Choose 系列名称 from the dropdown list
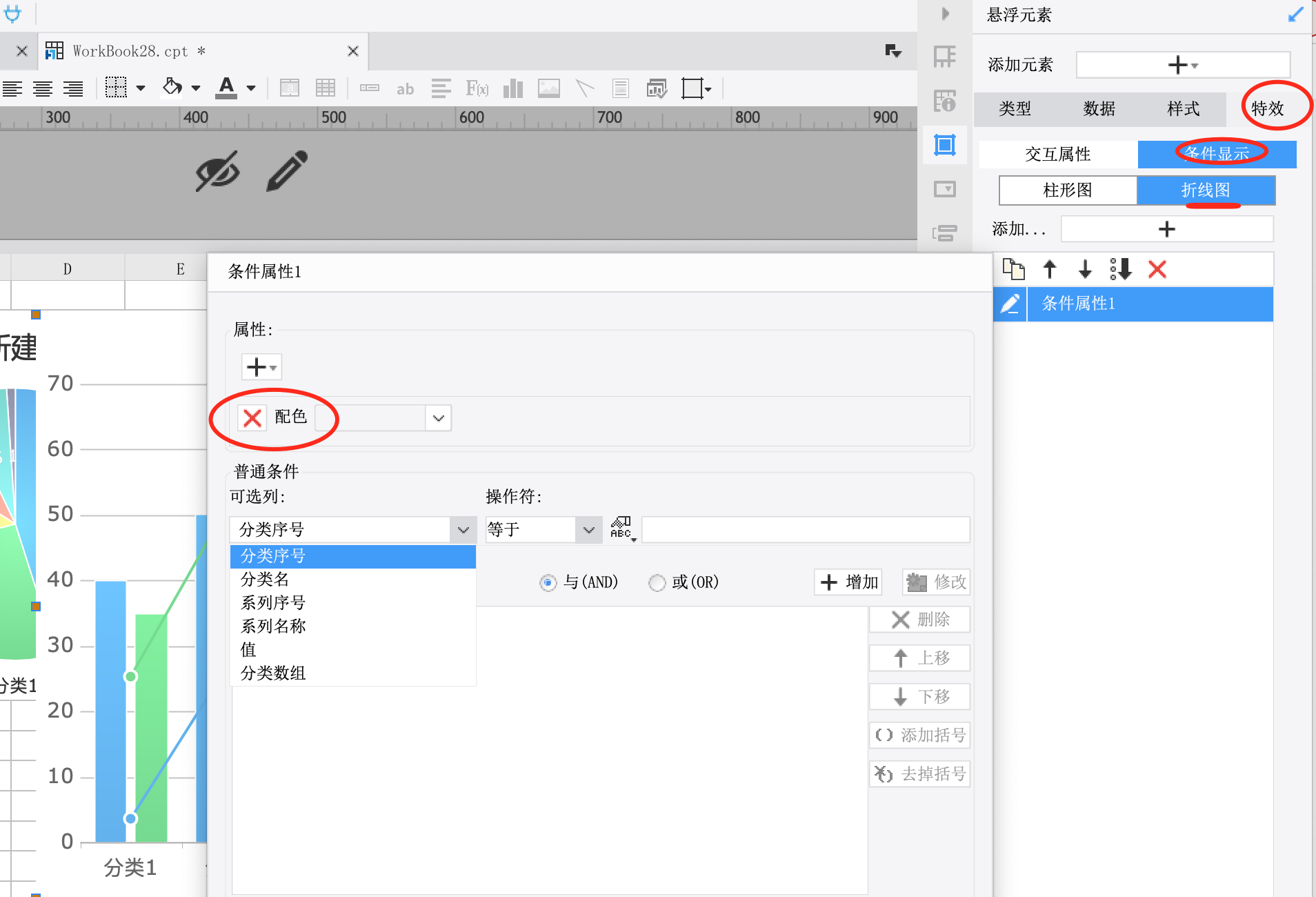This screenshot has height=897, width=1316. tap(352, 627)
